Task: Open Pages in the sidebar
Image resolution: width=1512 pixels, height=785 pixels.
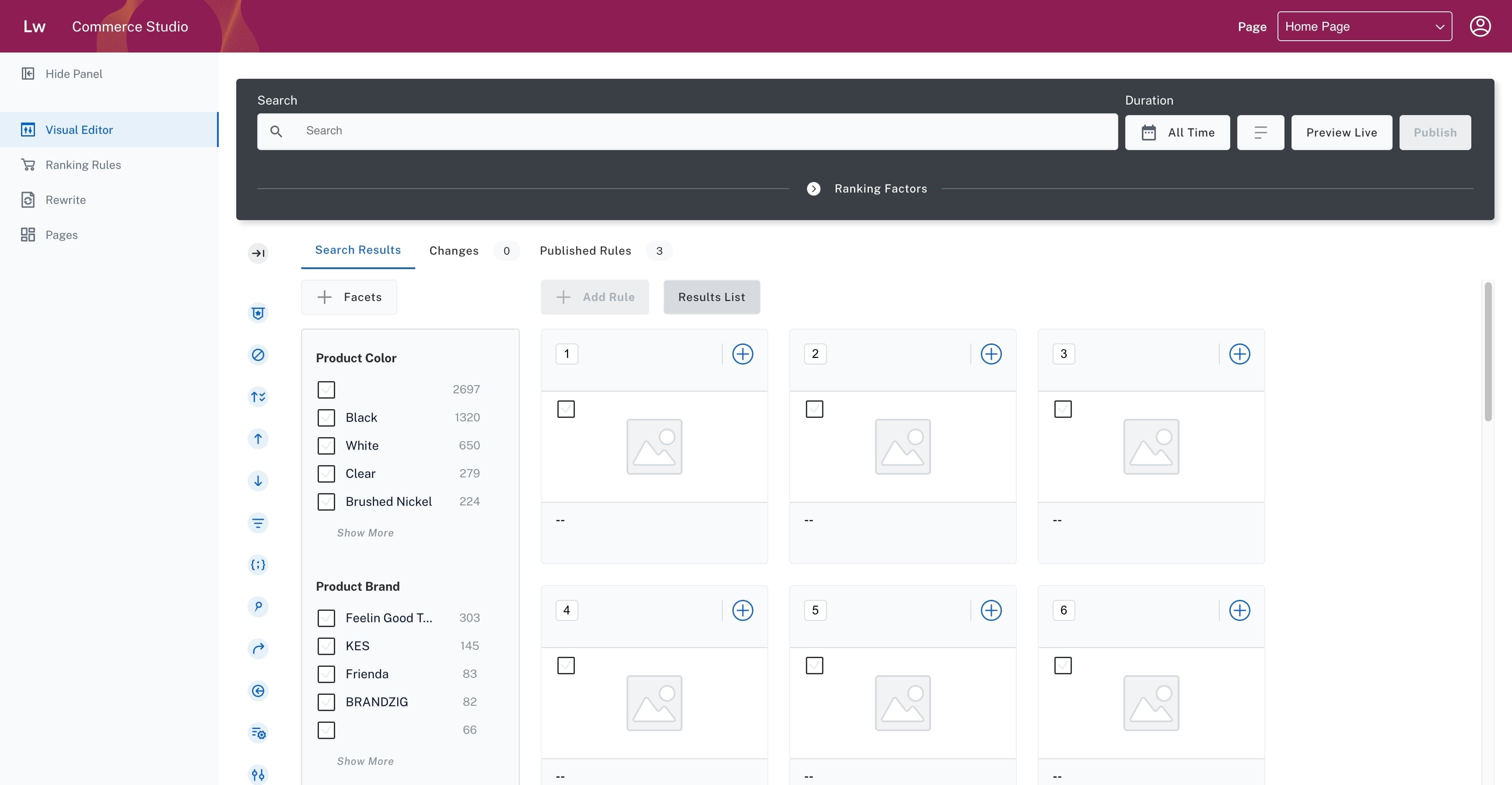Action: 62,235
